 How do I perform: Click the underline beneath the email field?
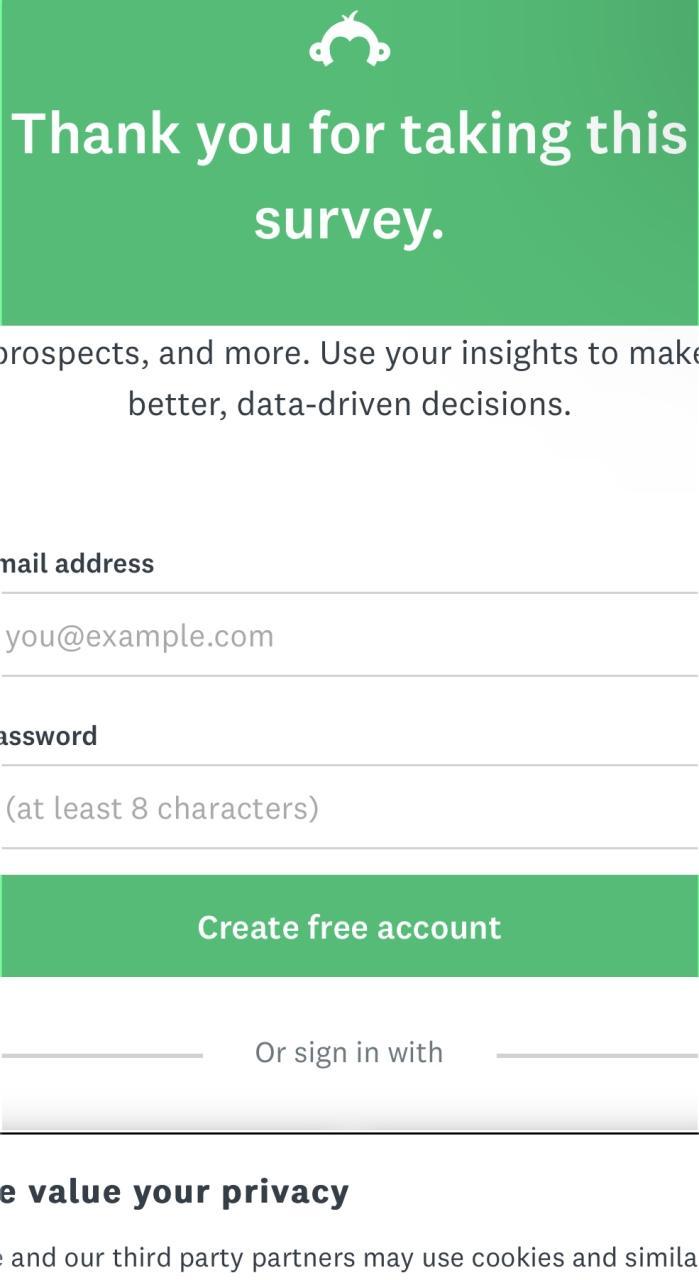[349, 676]
